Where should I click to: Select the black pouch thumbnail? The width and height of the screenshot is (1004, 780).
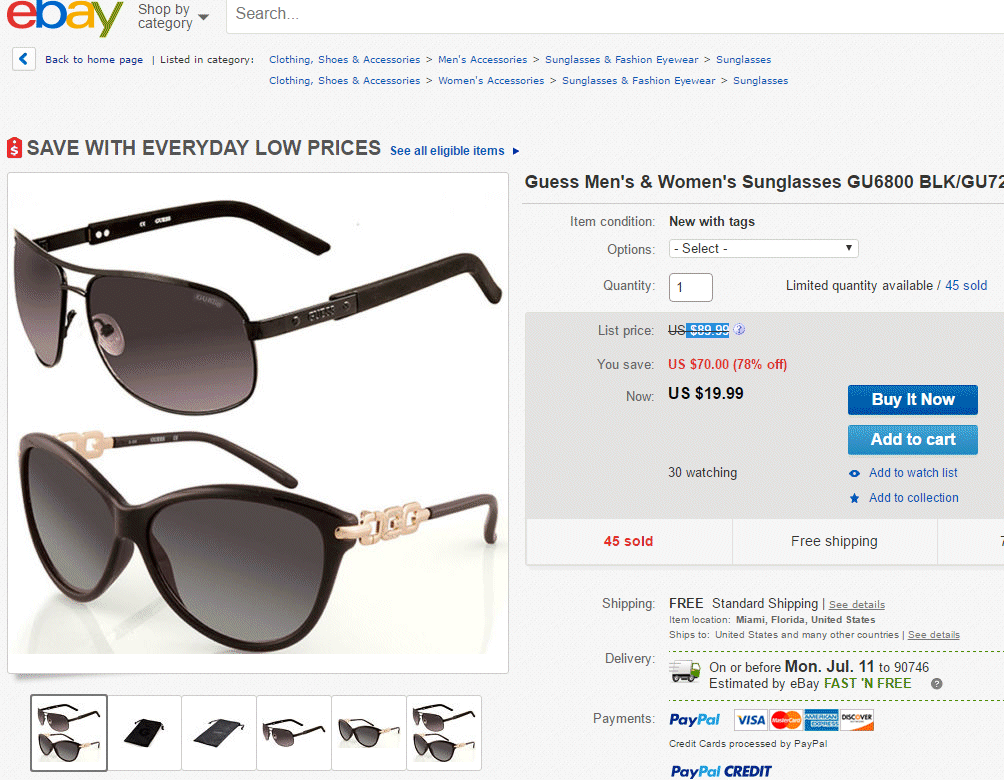pyautogui.click(x=143, y=732)
